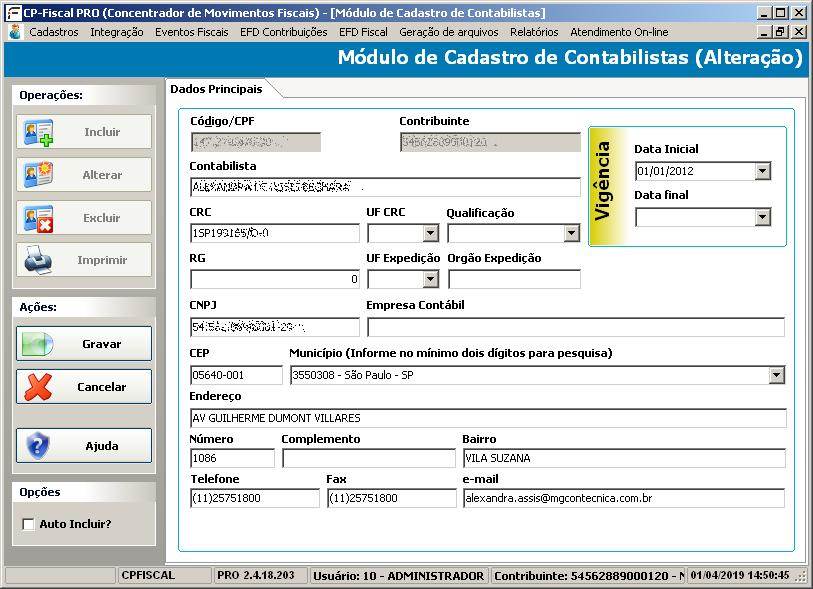Click the red X Cancelar icon
The image size is (813, 589).
click(37, 387)
